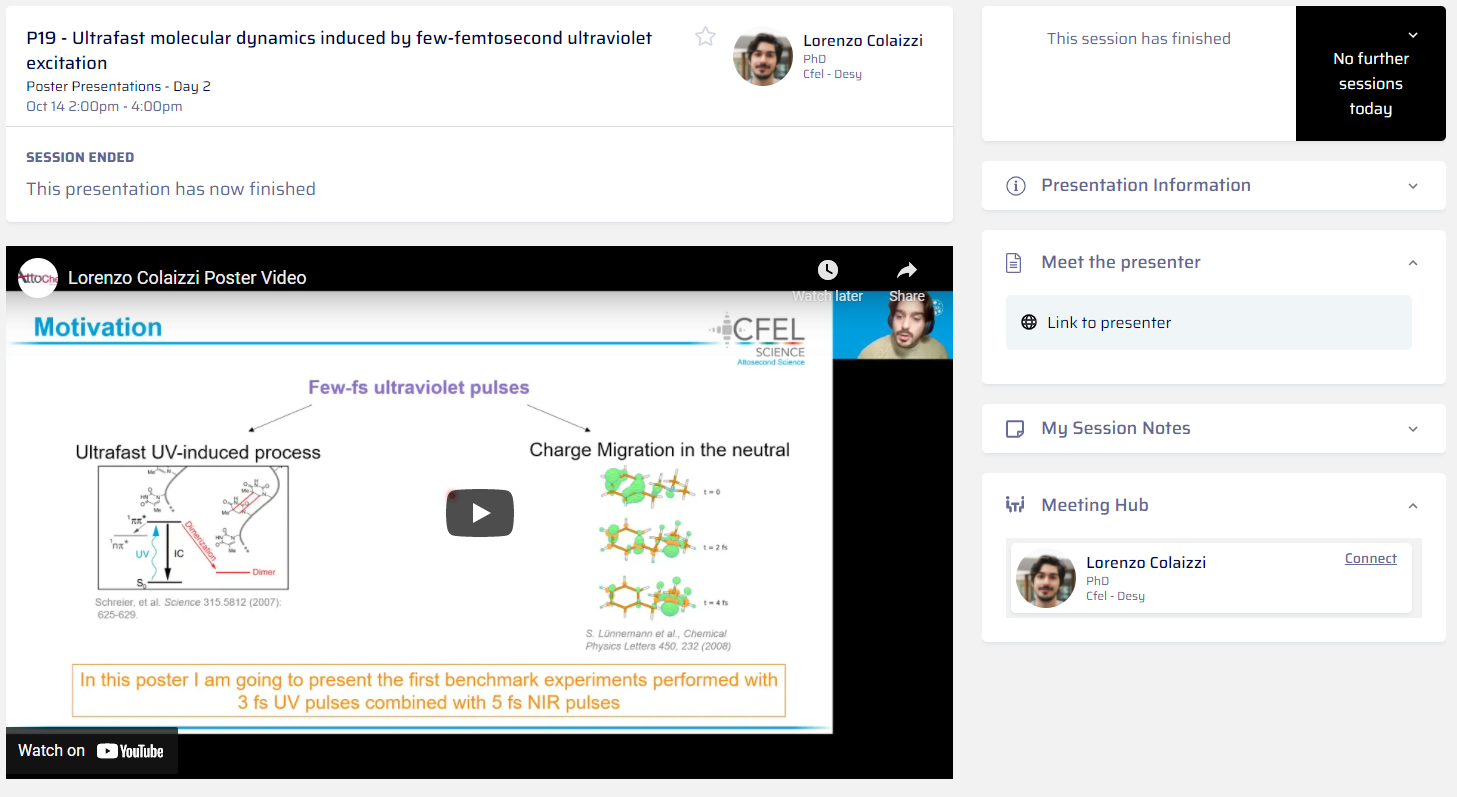This screenshot has height=797, width=1457.
Task: Click the AttoChem channel logo in video
Action: coord(38,278)
